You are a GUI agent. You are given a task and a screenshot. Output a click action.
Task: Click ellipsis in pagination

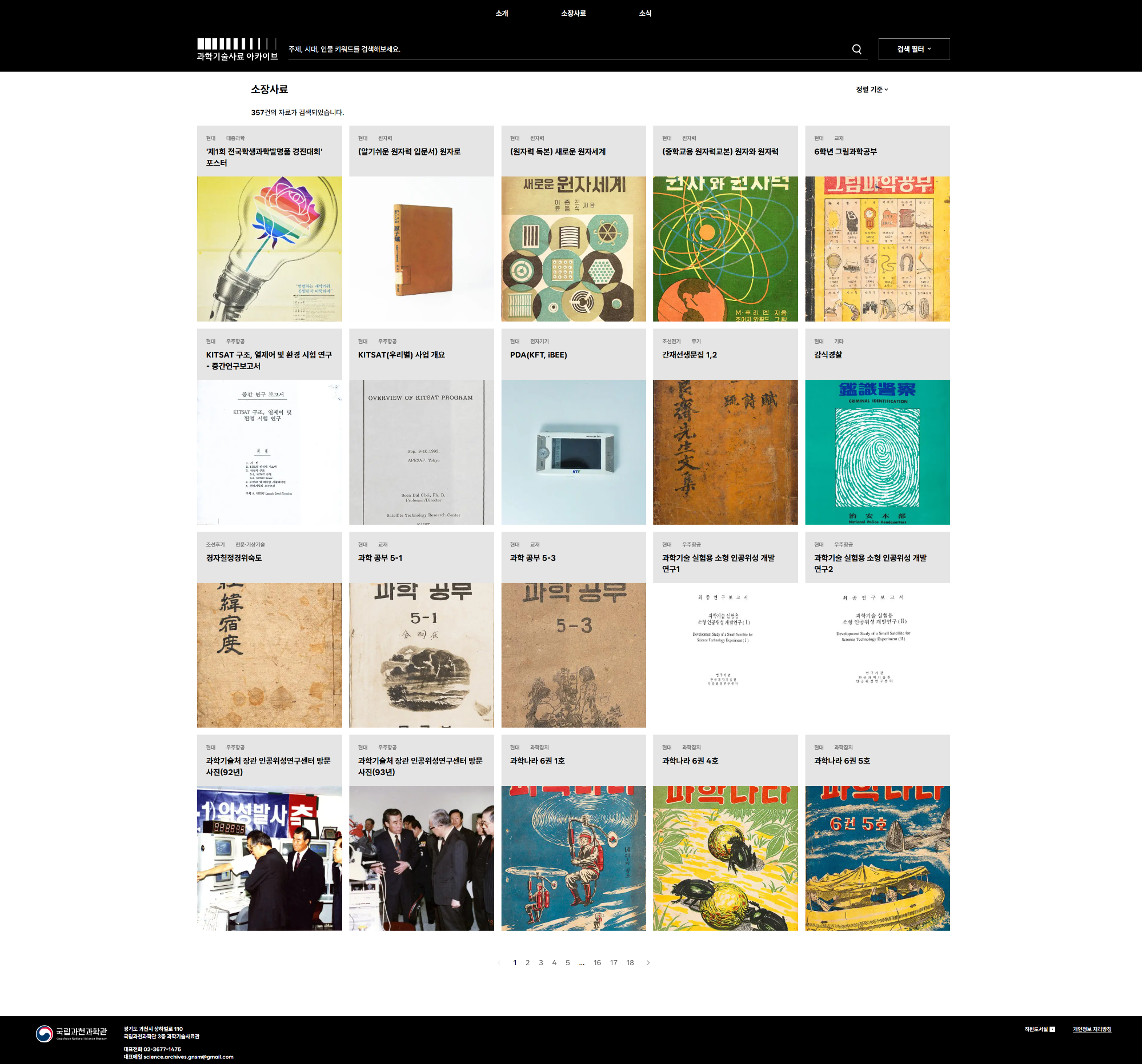(582, 962)
